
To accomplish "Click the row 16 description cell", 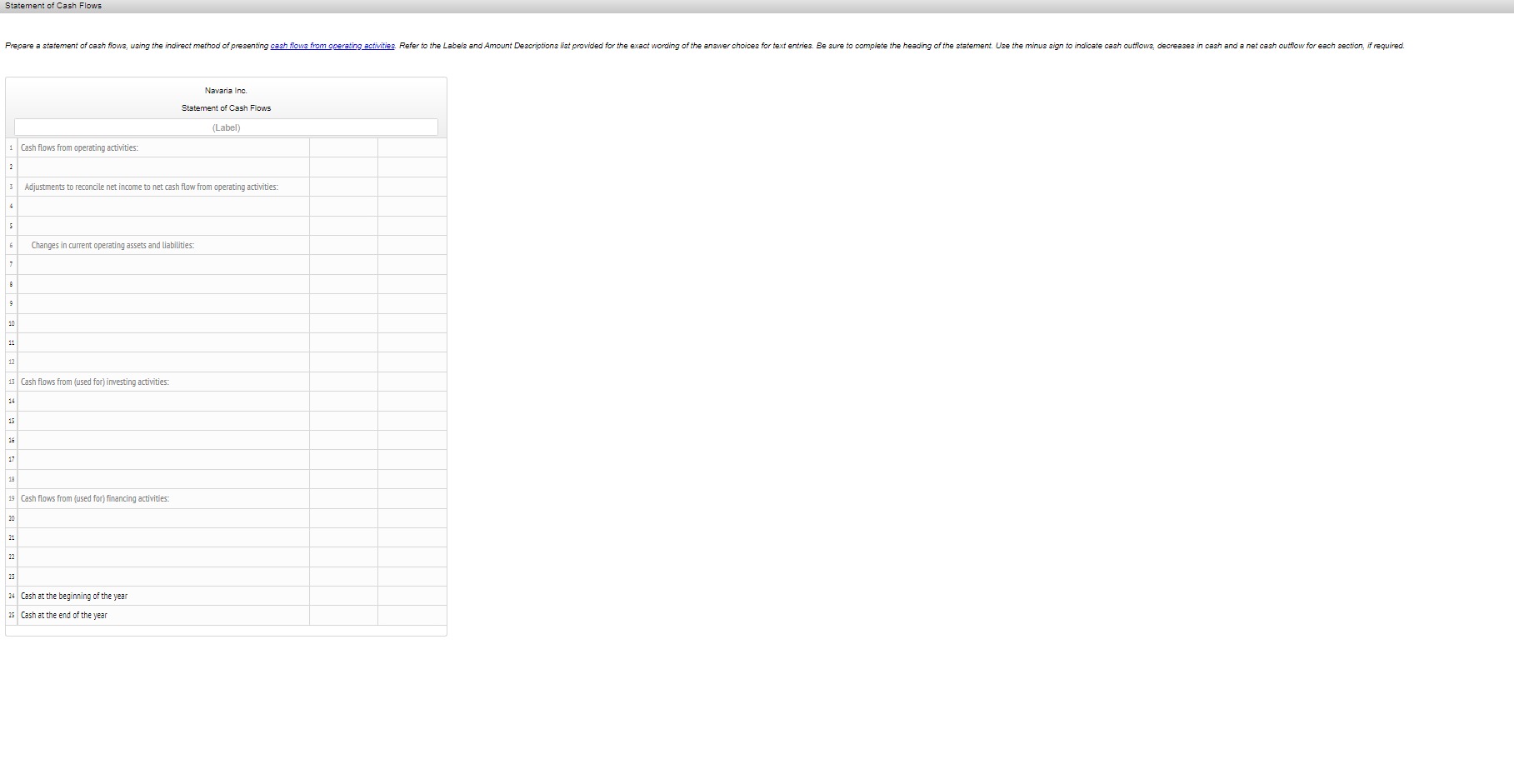I will (163, 440).
